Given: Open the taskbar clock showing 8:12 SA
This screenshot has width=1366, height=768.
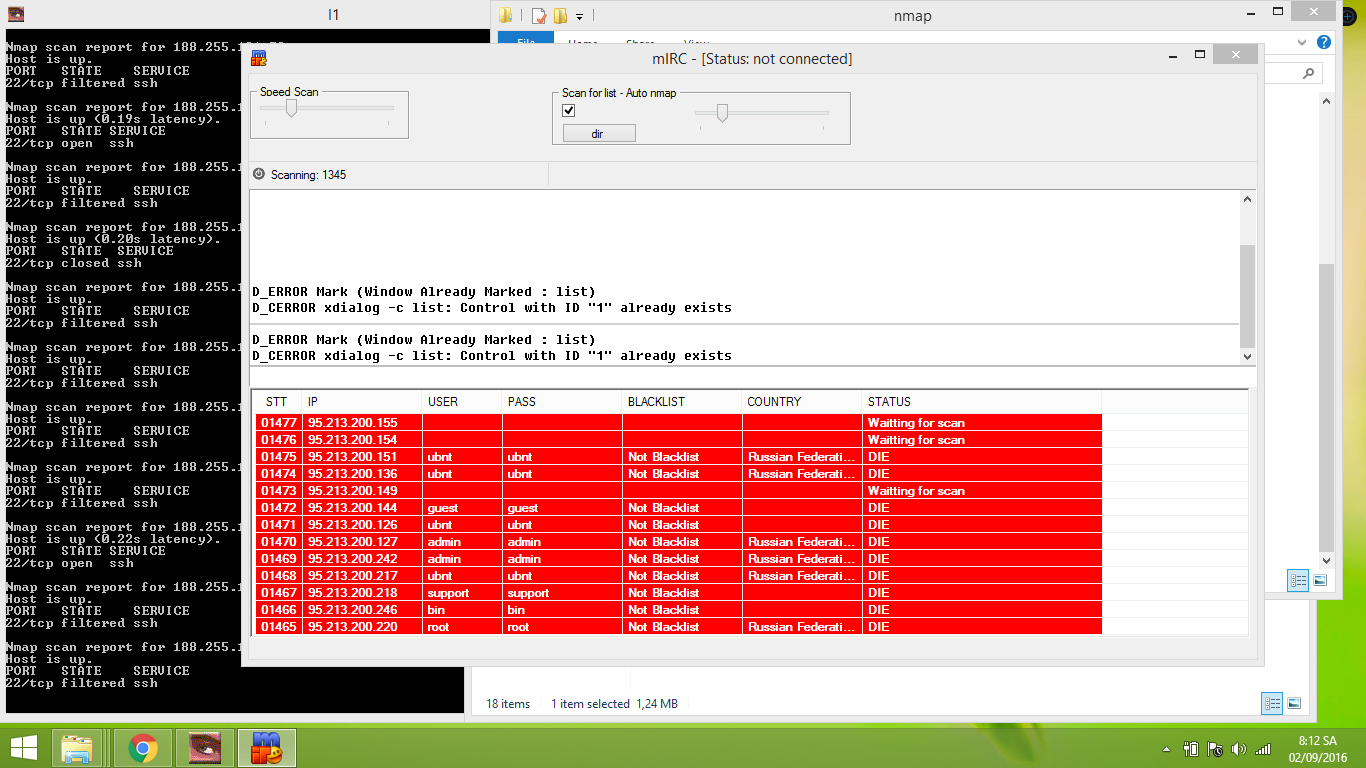Looking at the screenshot, I should (1317, 748).
